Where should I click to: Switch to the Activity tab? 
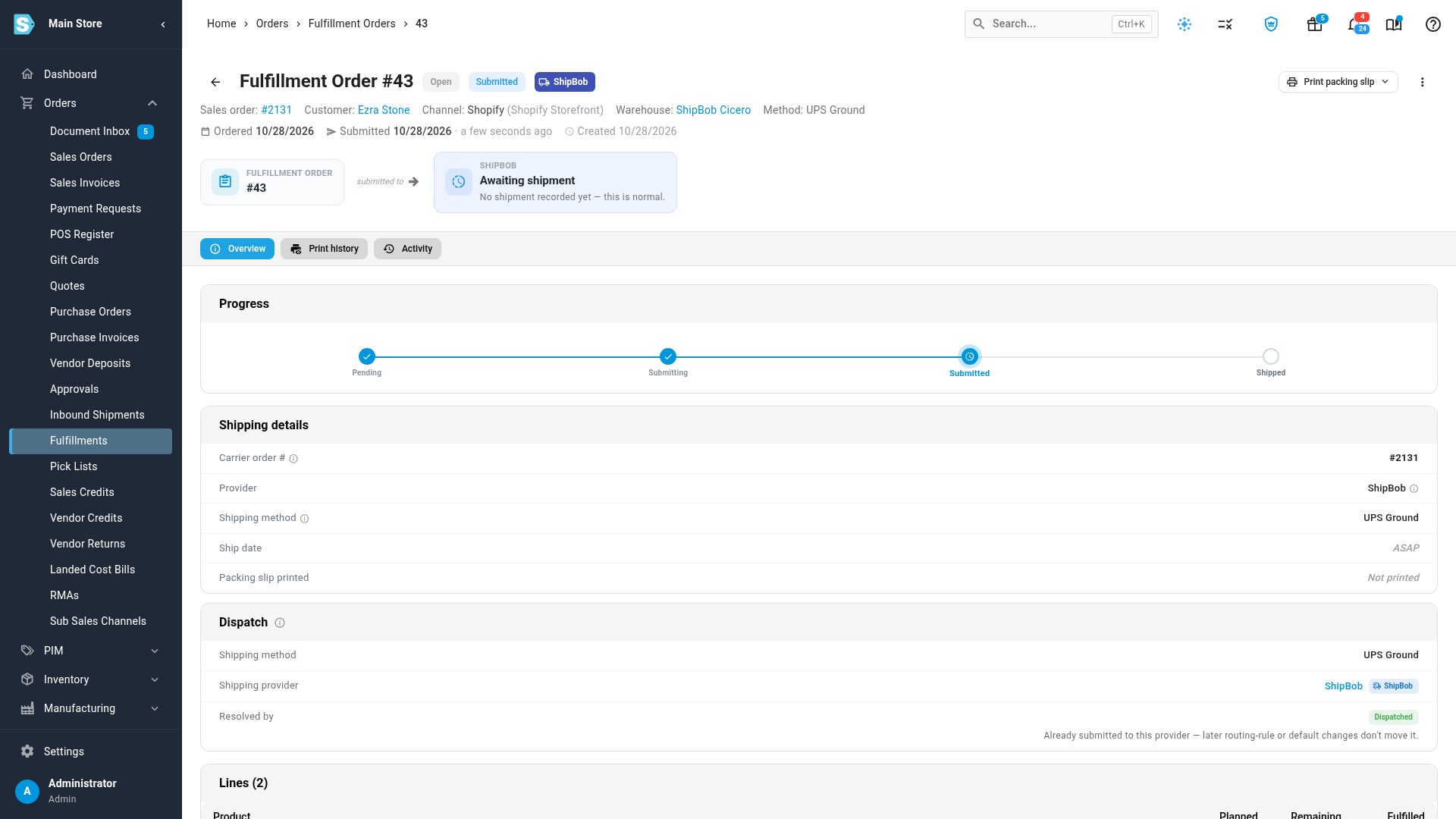[407, 249]
